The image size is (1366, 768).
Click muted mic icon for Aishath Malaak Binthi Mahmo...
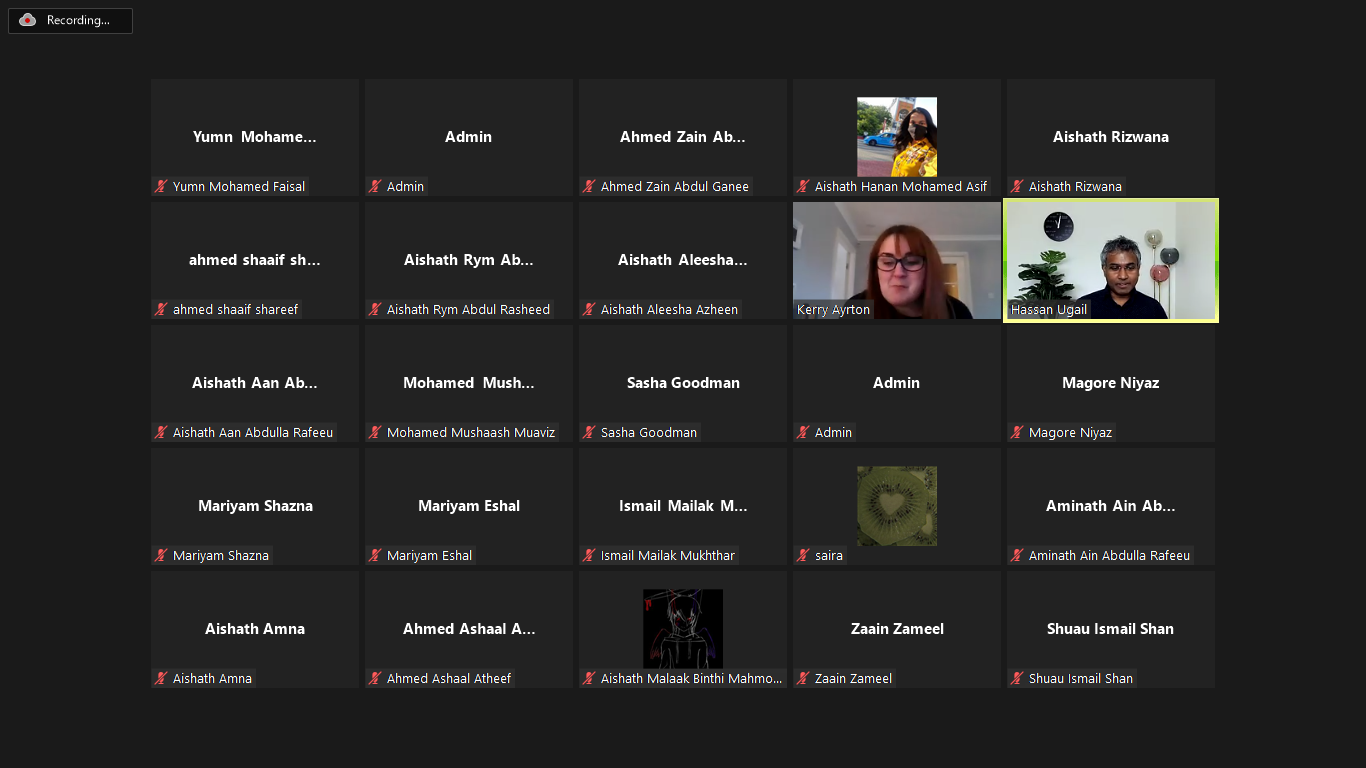589,678
